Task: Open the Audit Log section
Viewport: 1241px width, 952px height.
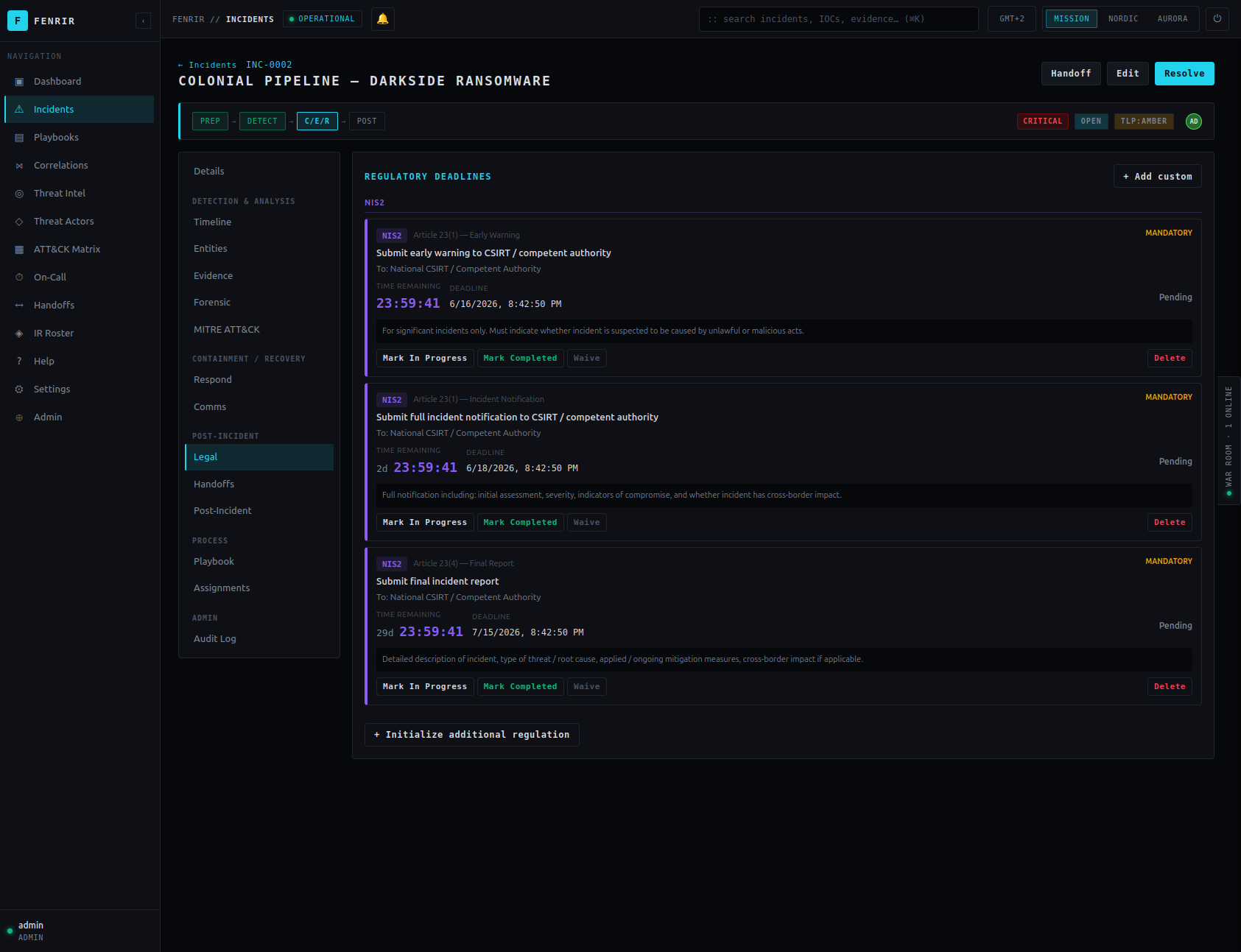Action: click(259, 639)
